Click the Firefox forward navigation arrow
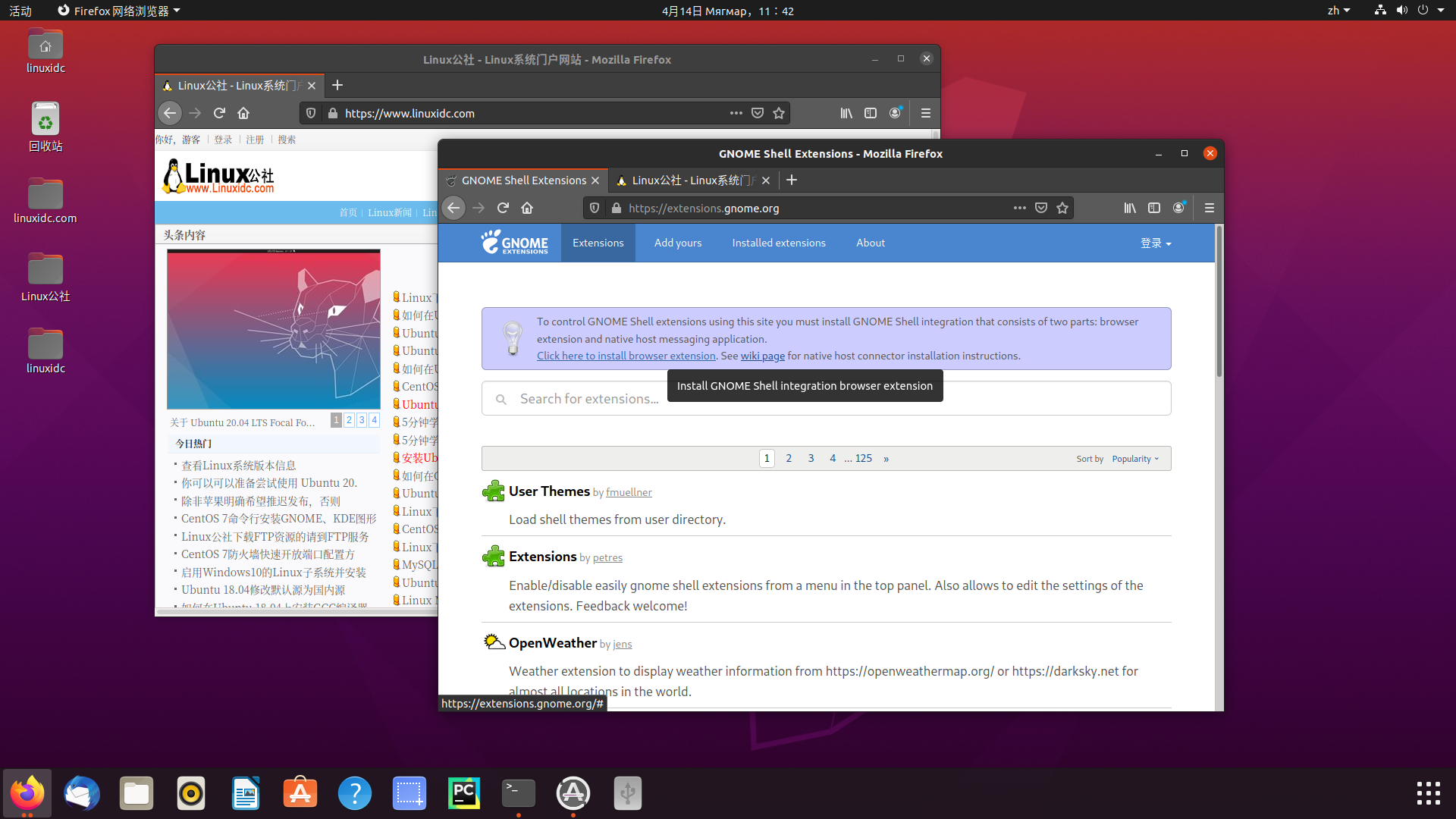 click(478, 208)
